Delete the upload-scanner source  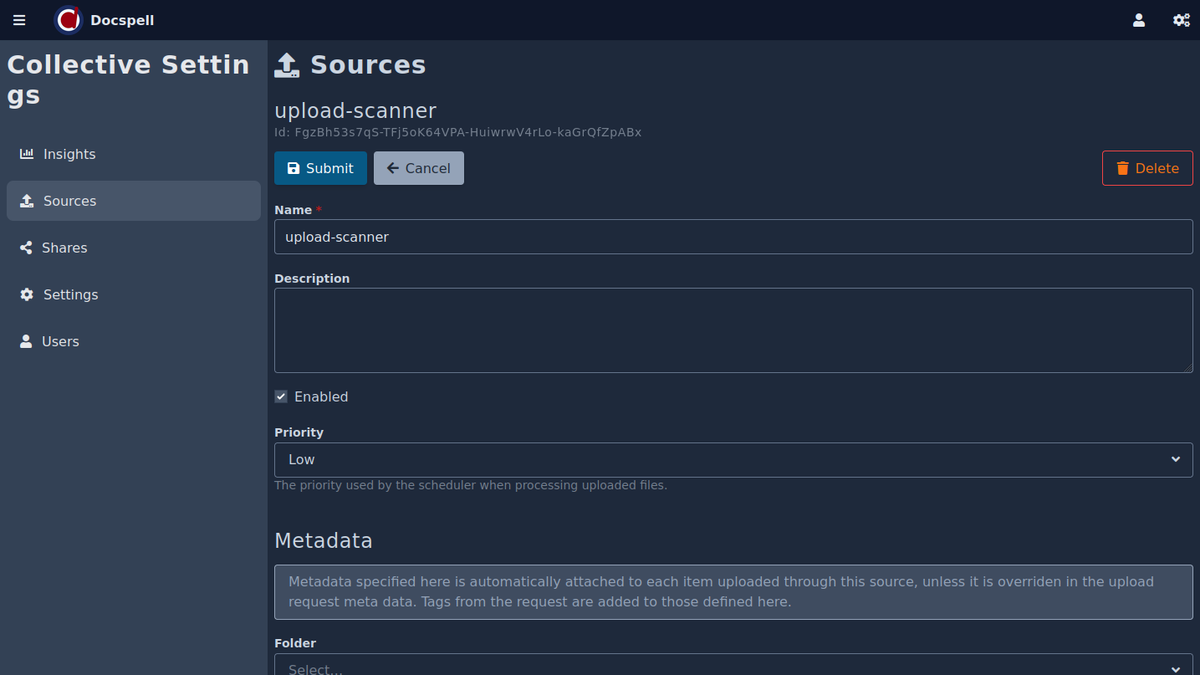1146,168
